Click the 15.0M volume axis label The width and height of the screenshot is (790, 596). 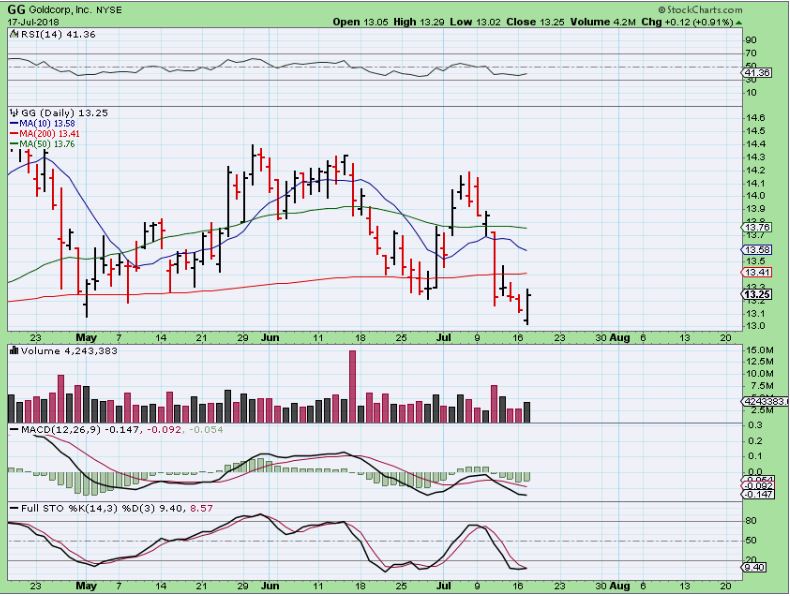[x=760, y=350]
